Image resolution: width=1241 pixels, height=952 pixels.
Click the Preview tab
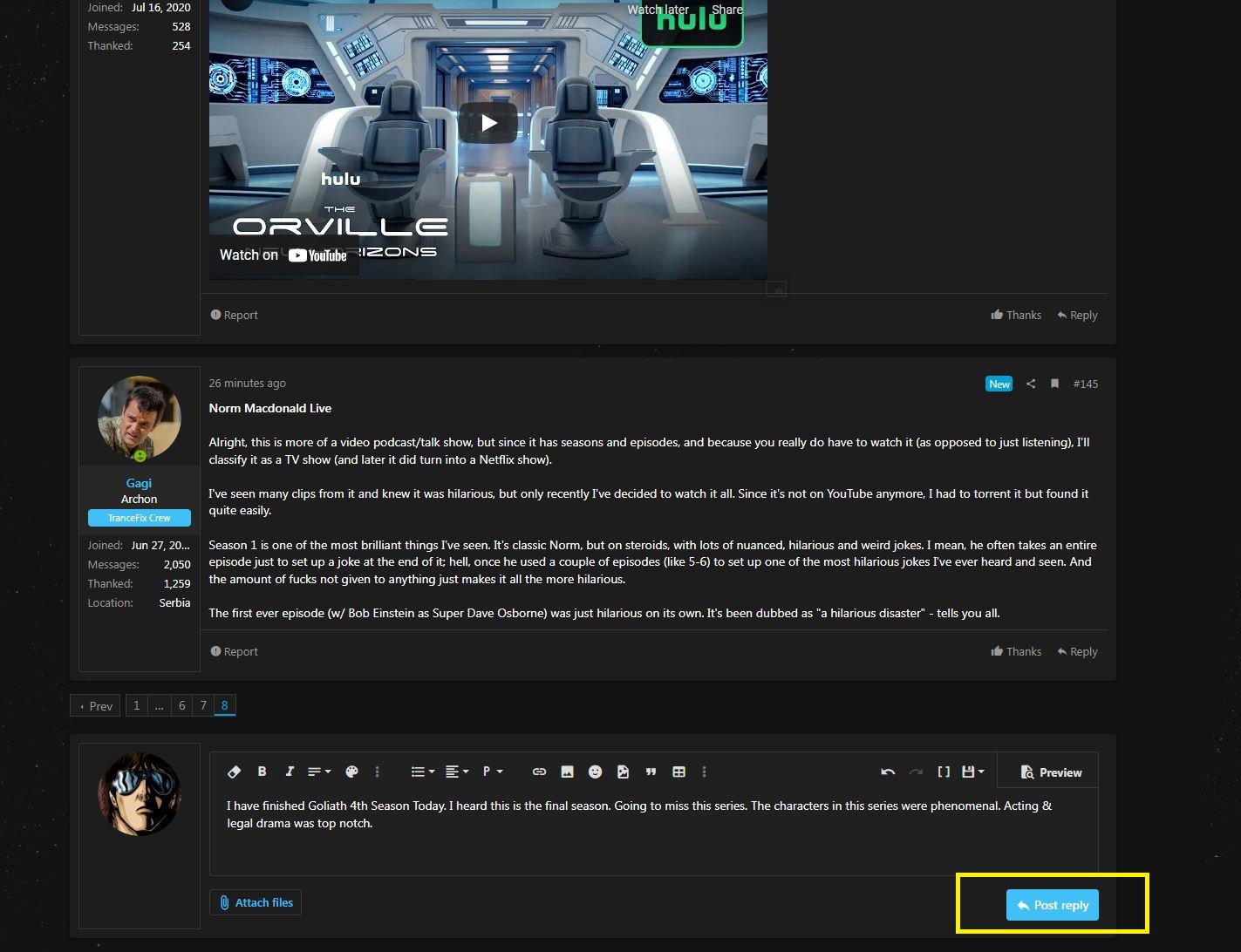coord(1050,772)
